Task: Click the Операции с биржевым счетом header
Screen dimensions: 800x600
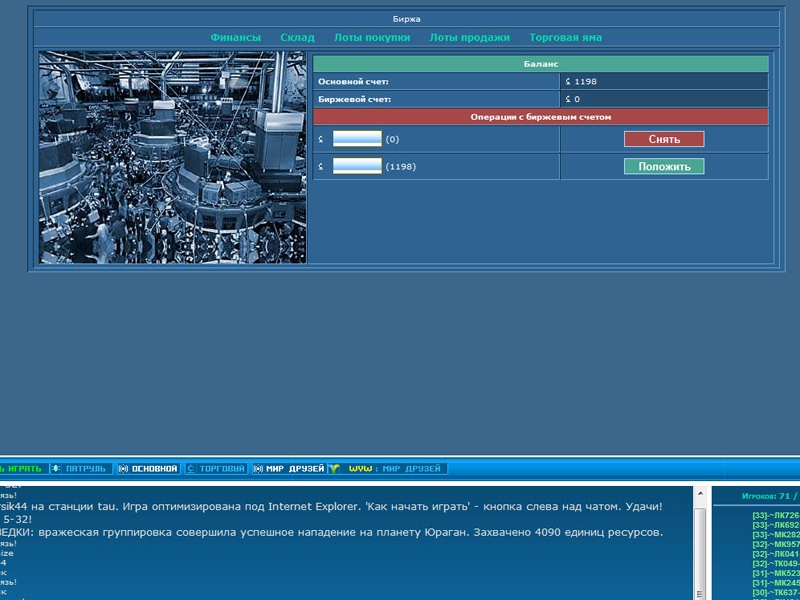Action: [x=541, y=117]
